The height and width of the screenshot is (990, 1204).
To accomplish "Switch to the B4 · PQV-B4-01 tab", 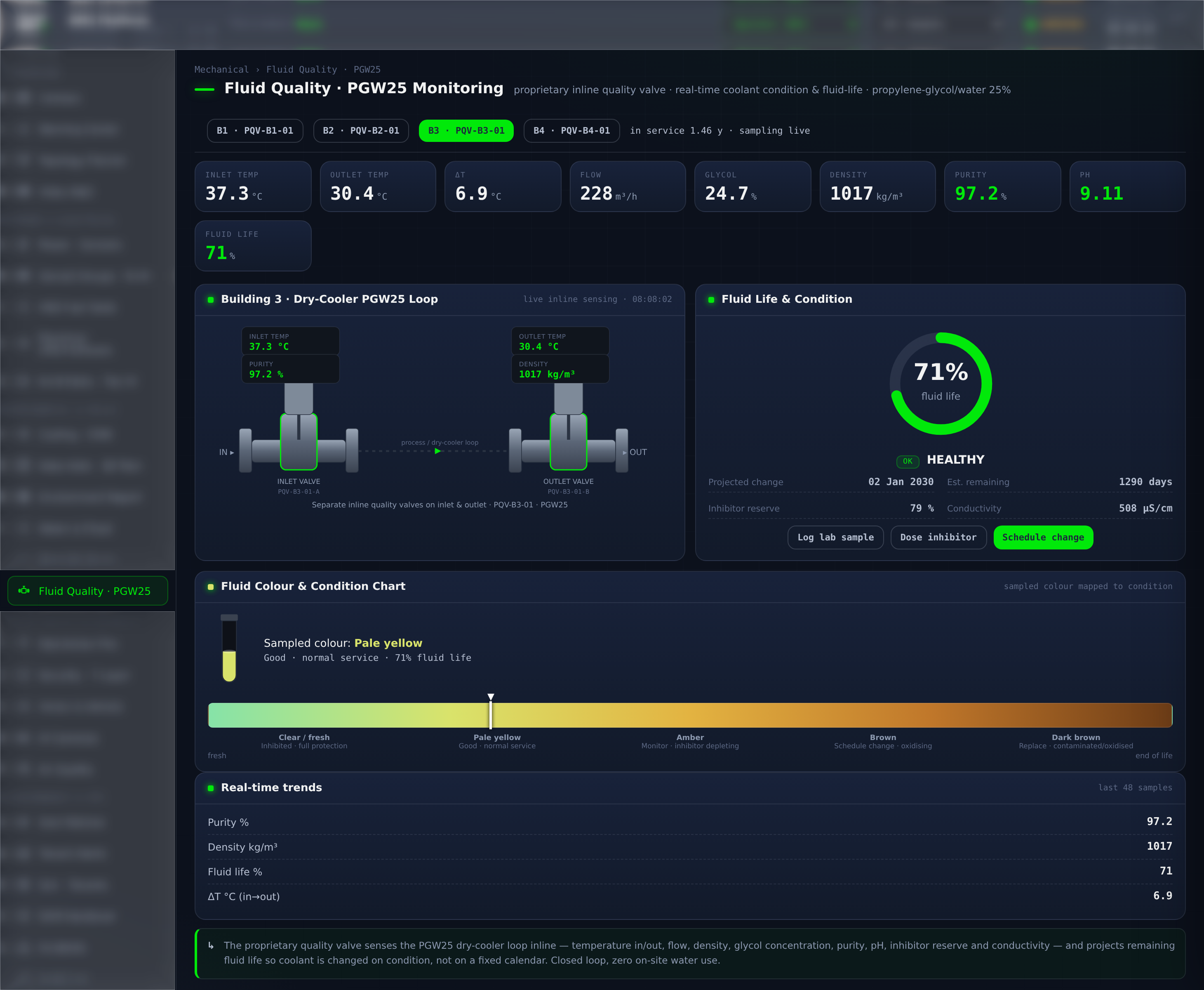I will 572,131.
